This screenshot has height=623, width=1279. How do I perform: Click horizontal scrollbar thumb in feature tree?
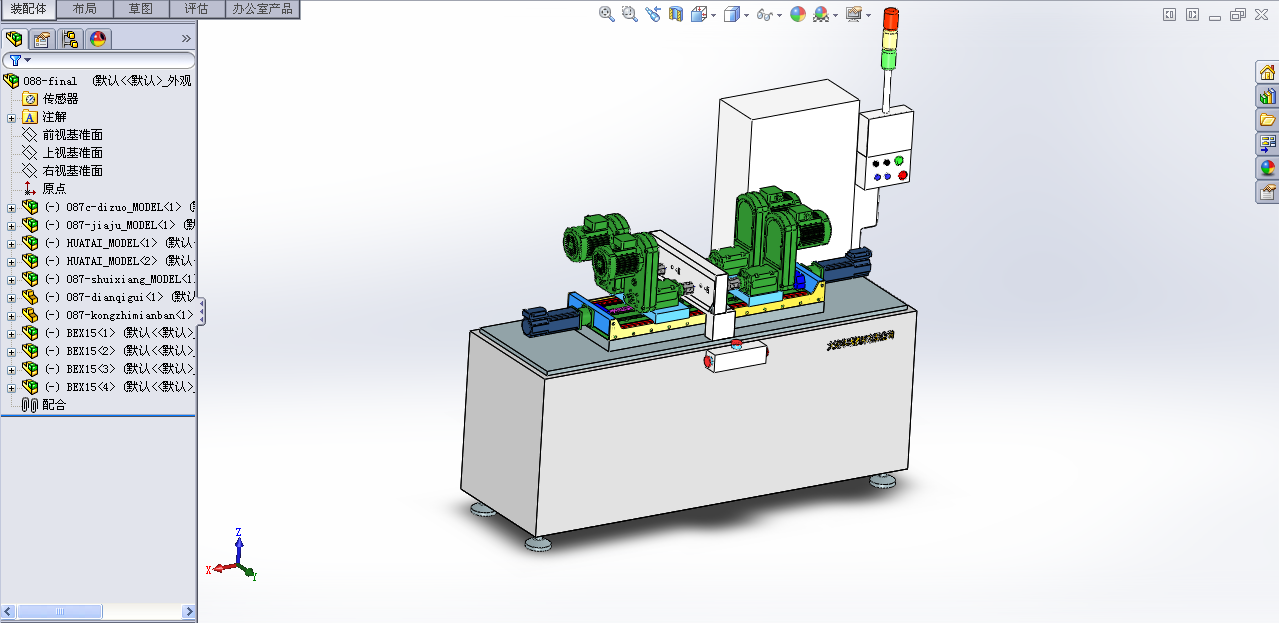click(x=60, y=611)
